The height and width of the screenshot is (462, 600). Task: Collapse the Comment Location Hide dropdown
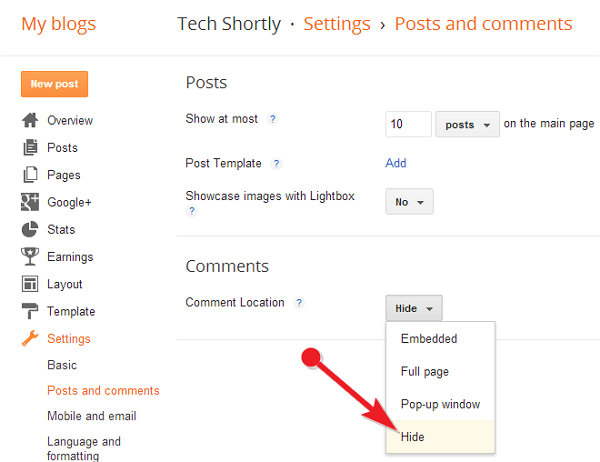pos(414,308)
